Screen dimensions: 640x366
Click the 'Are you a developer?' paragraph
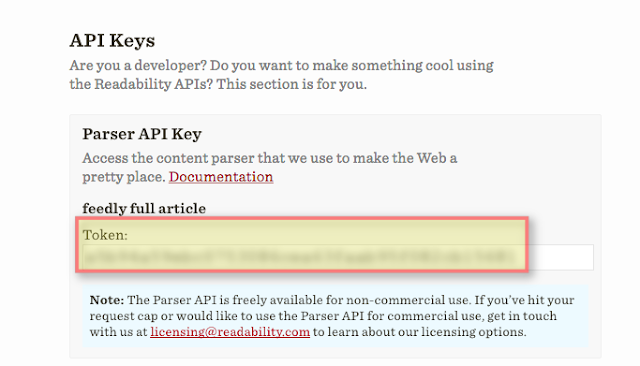[281, 75]
